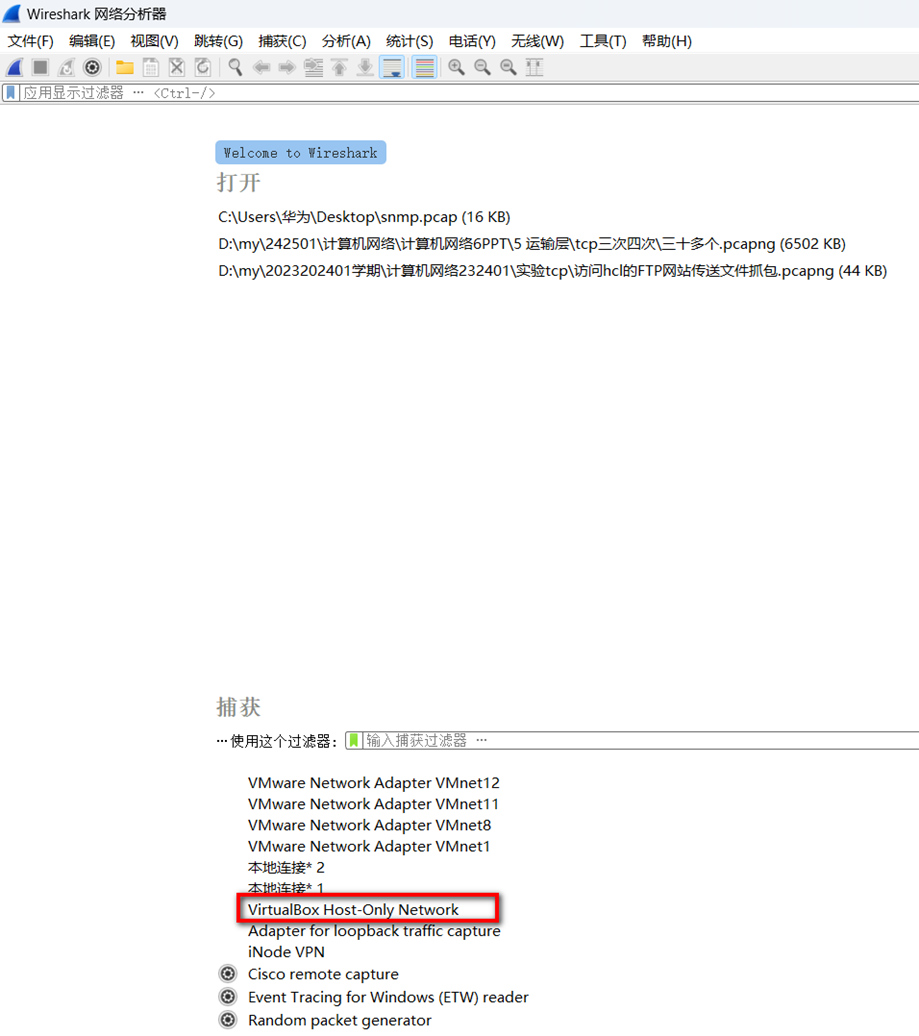
Task: Click the stop capture square icon
Action: click(x=40, y=67)
